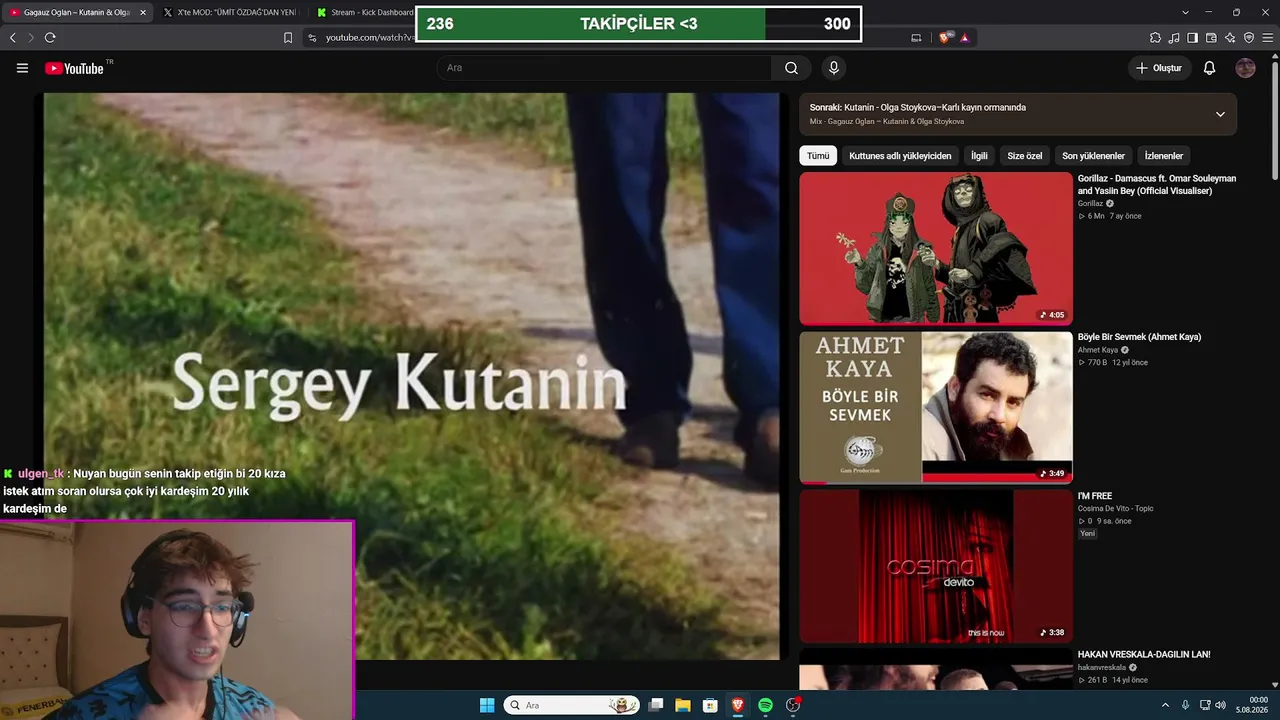This screenshot has width=1280, height=720.
Task: Visit the Gorillaz channel link
Action: click(x=1090, y=203)
